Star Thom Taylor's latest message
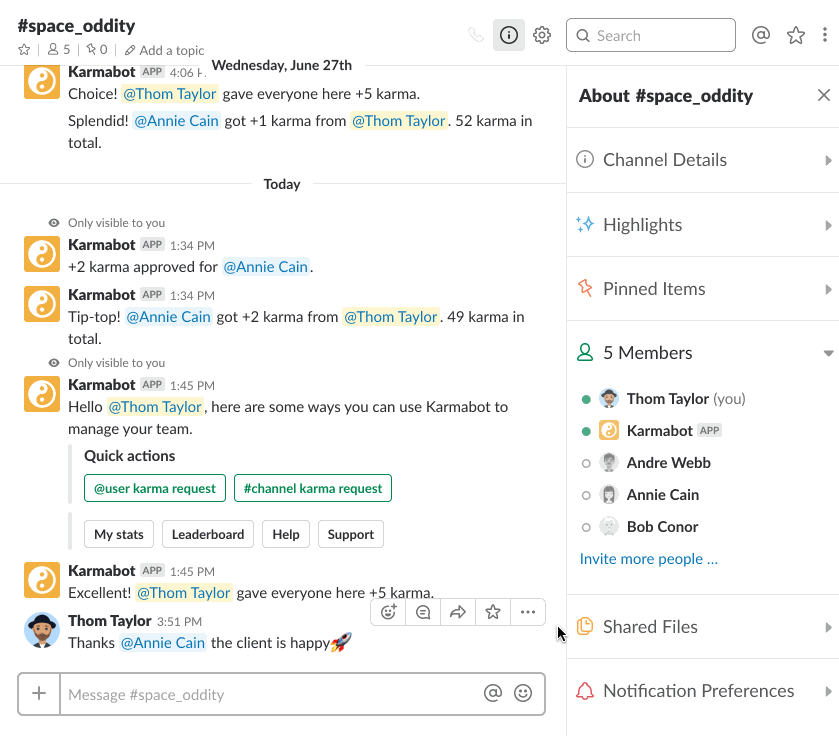Viewport: 839px width, 736px height. (492, 611)
